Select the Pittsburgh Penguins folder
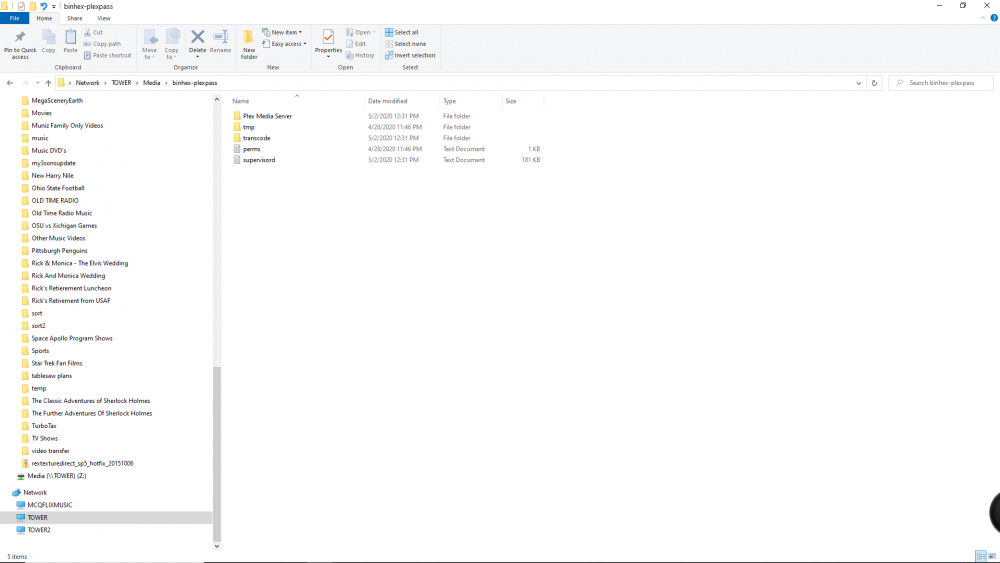This screenshot has height=563, width=1000. pyautogui.click(x=59, y=251)
